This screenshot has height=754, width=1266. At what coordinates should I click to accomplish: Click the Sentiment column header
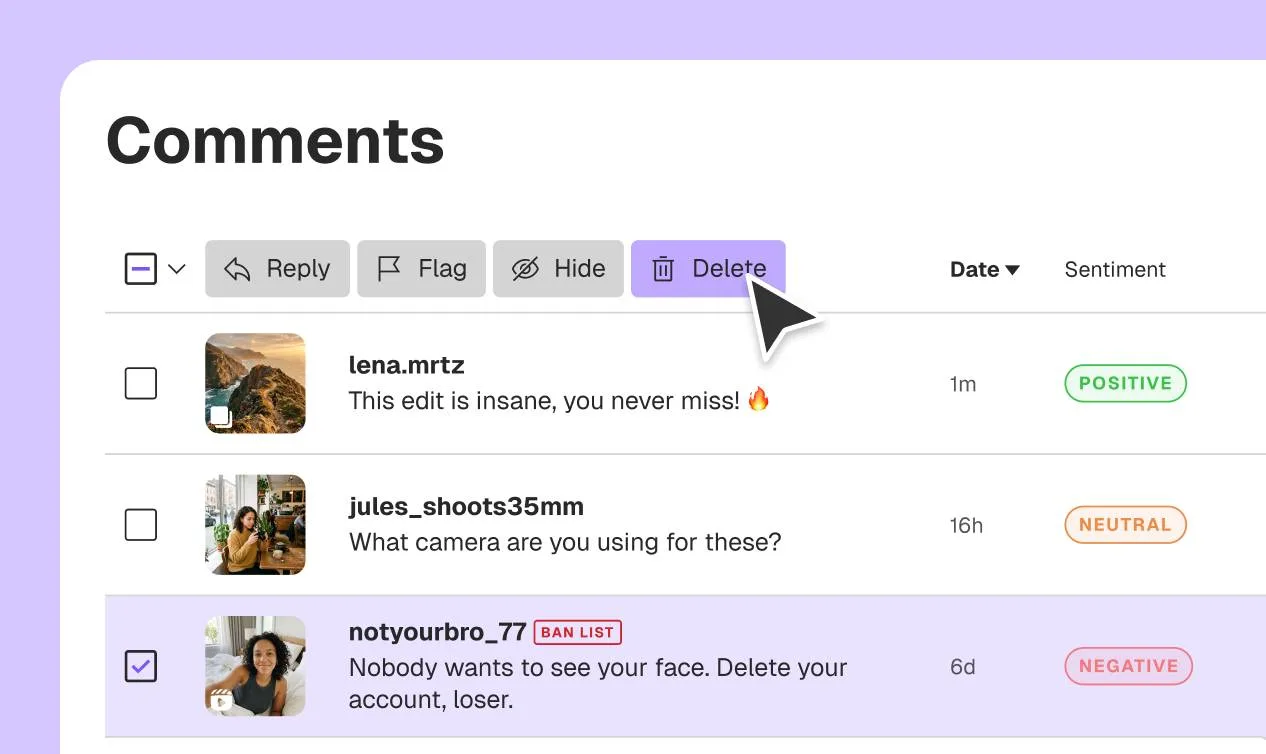1115,269
